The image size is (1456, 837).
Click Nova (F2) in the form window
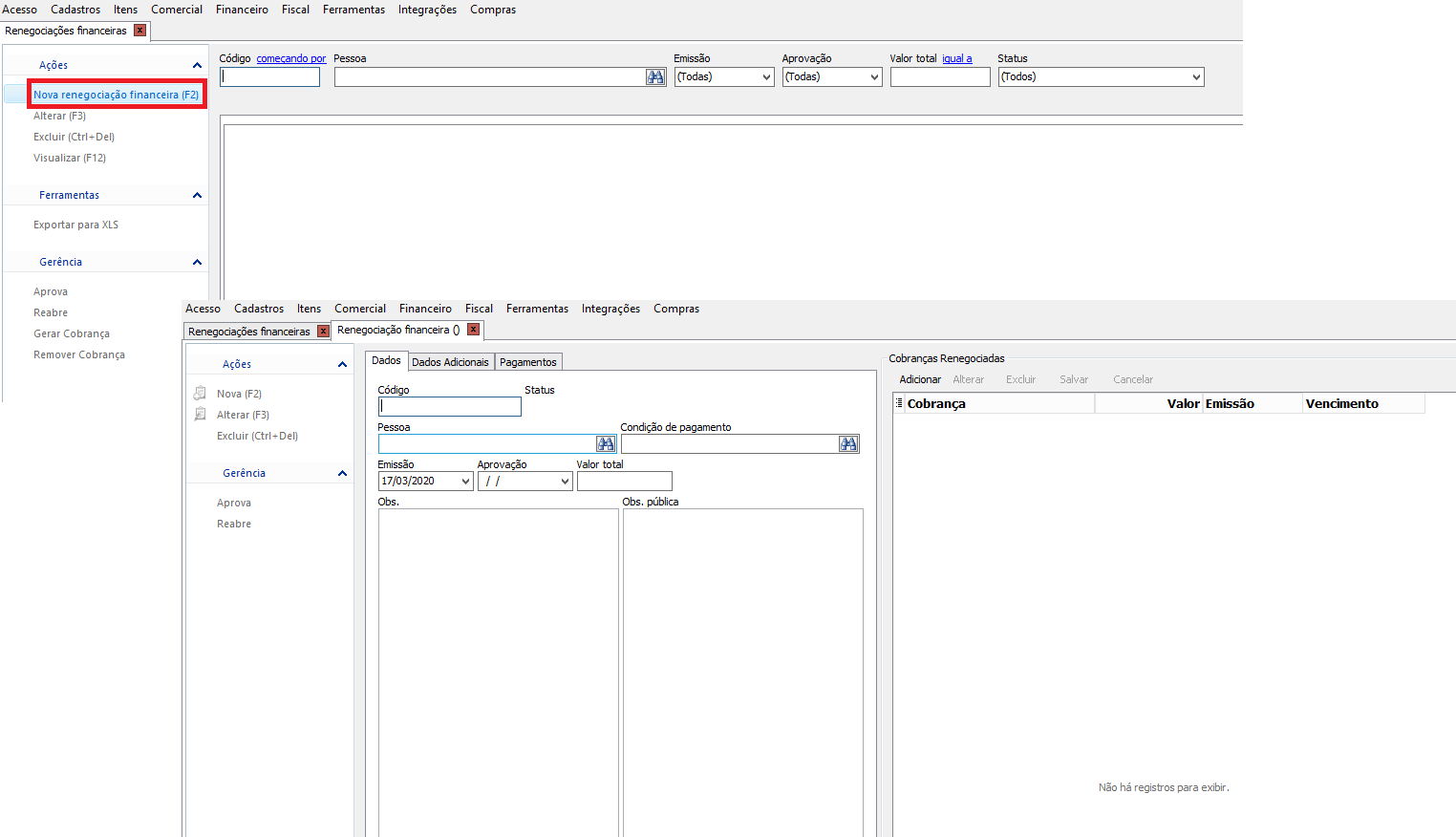(x=239, y=394)
